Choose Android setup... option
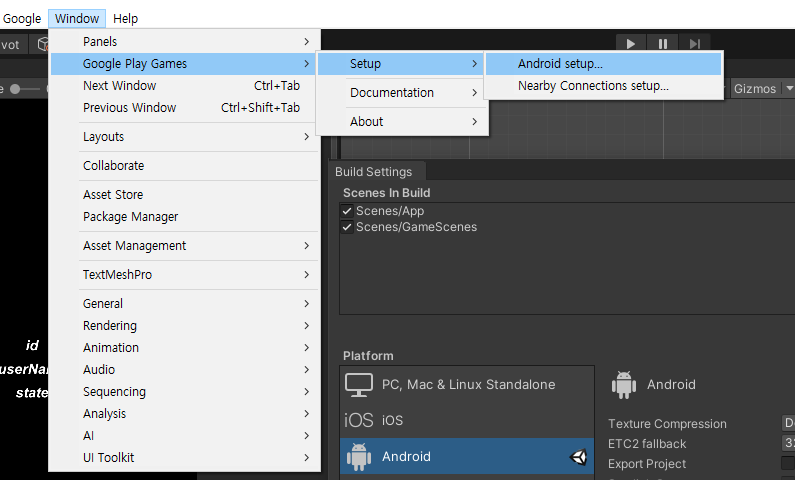The image size is (795, 480). pos(603,64)
